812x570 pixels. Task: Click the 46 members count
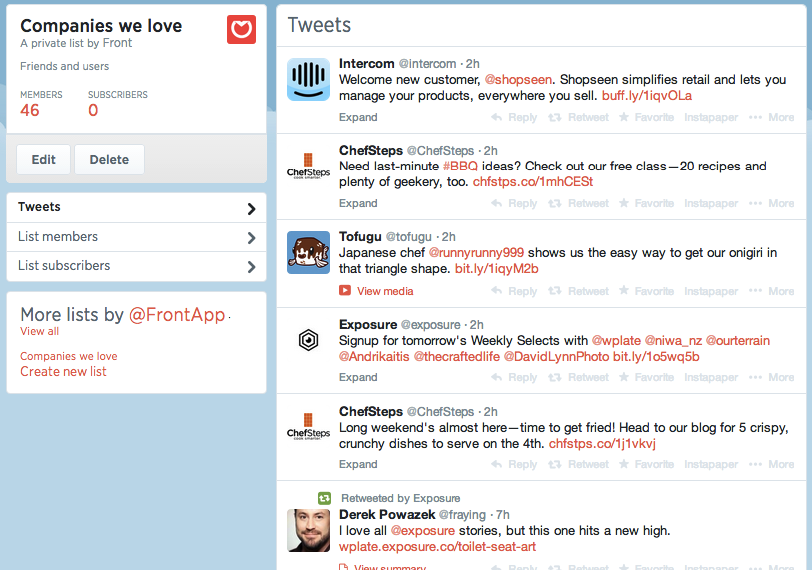pos(30,110)
